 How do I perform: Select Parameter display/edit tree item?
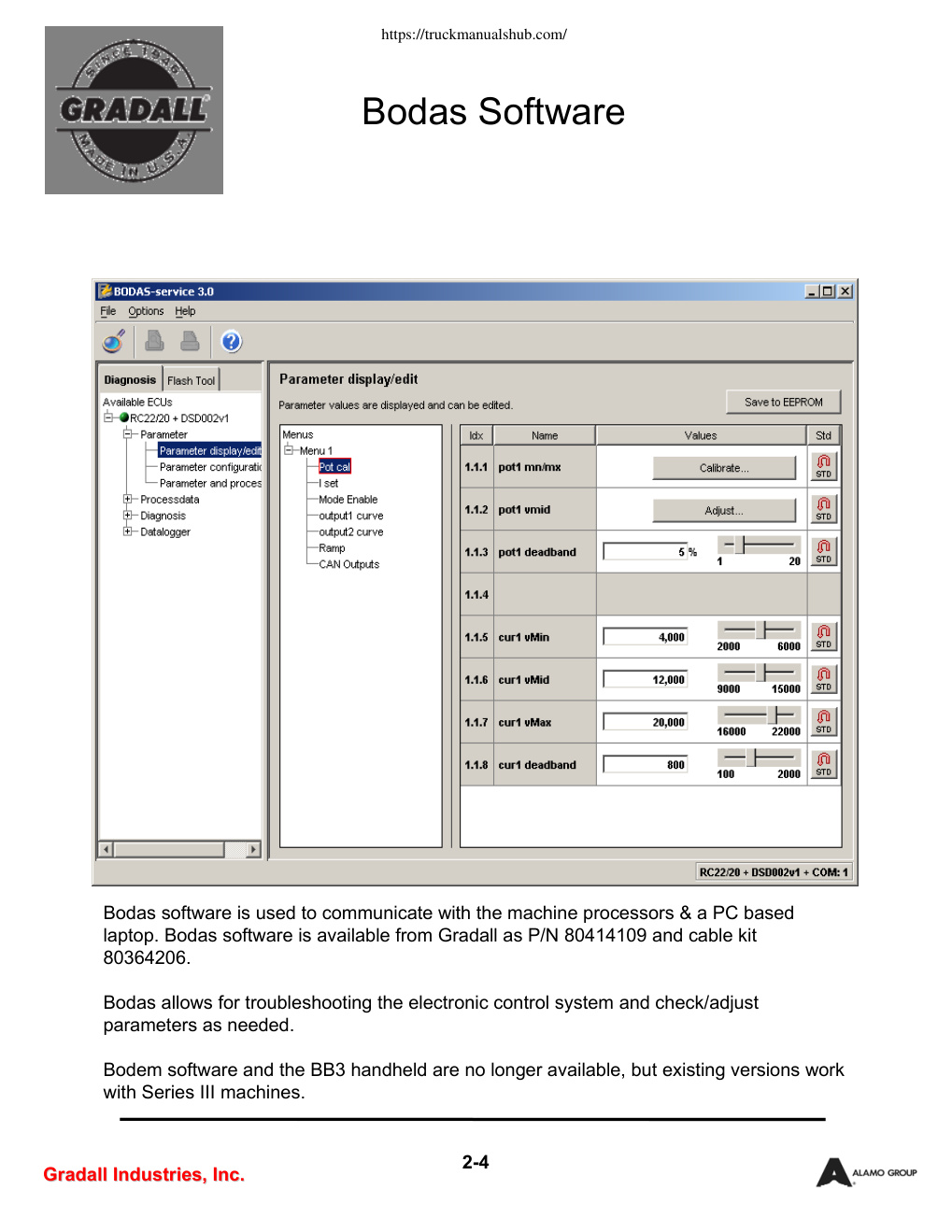210,451
